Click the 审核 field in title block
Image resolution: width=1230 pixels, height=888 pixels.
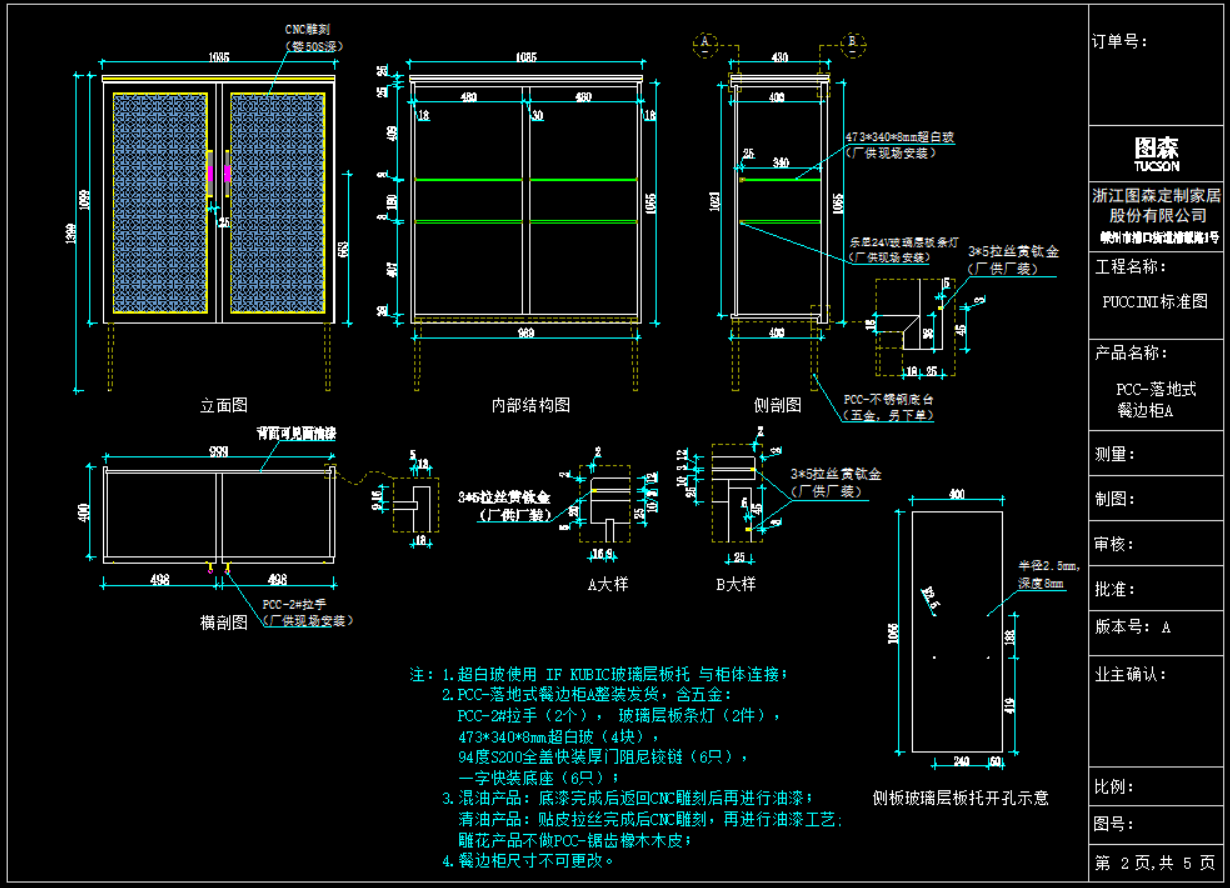tap(1115, 544)
